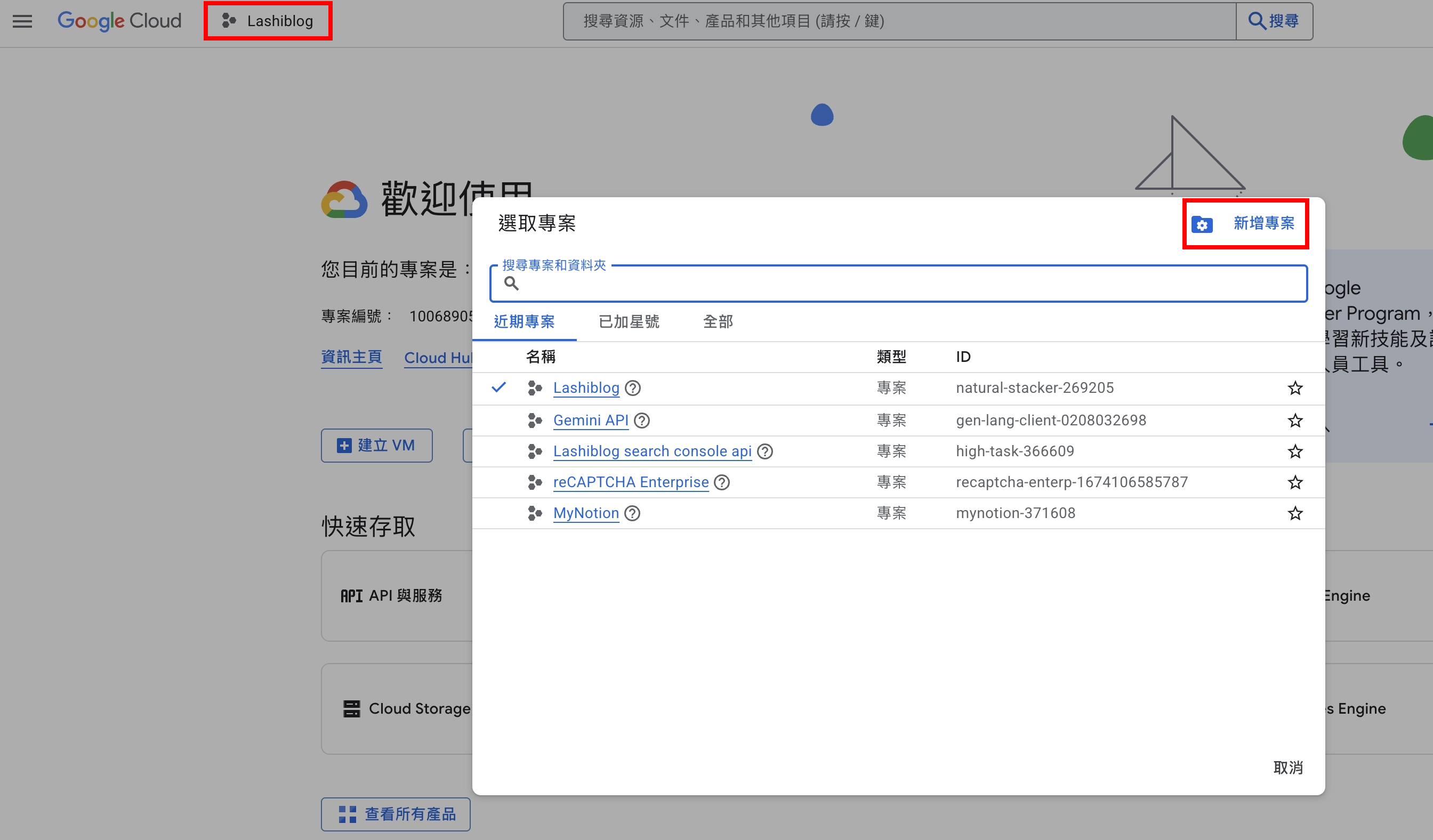This screenshot has height=840, width=1433.
Task: Click the 新增專案 button
Action: tap(1263, 224)
